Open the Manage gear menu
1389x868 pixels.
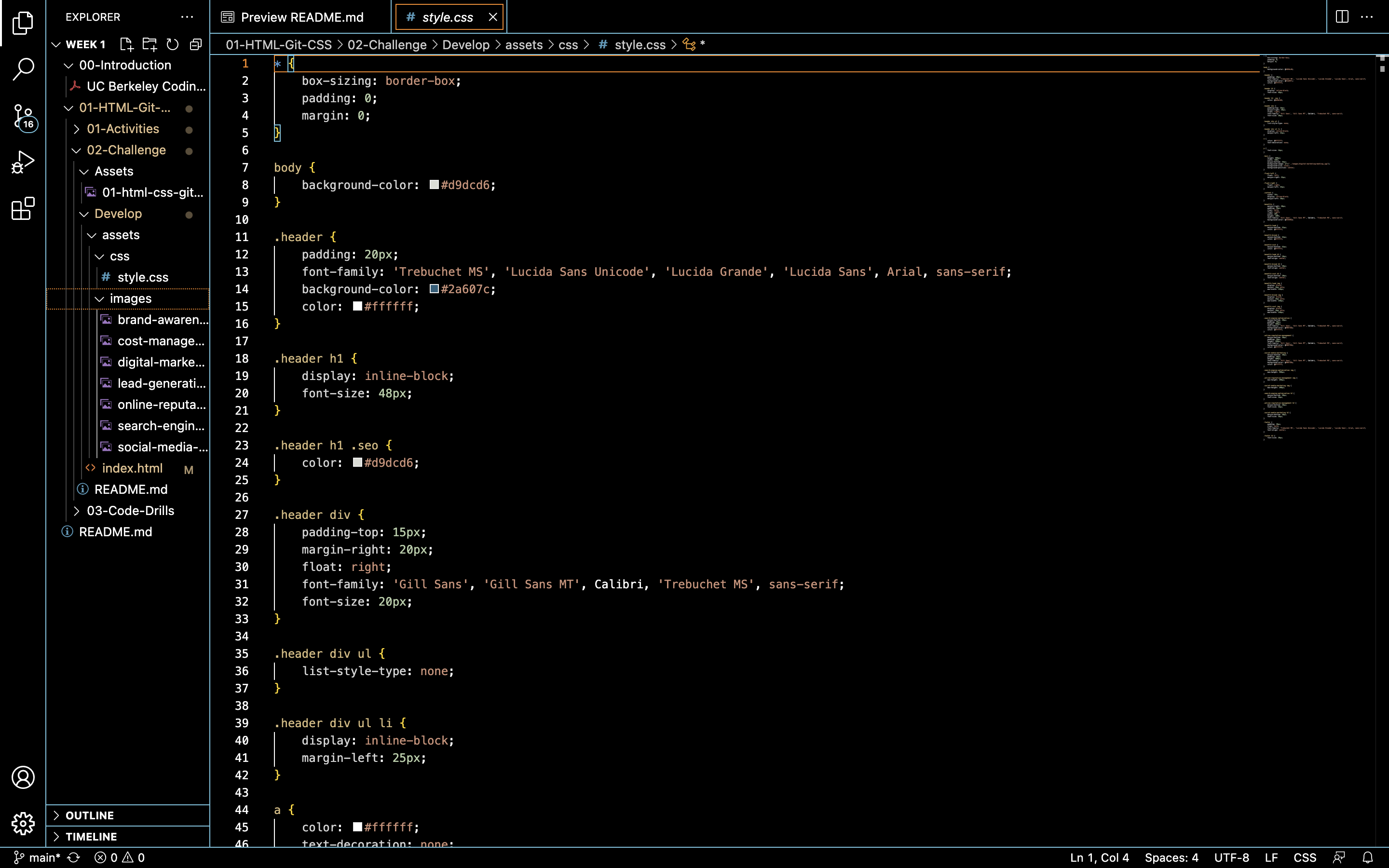point(23,823)
